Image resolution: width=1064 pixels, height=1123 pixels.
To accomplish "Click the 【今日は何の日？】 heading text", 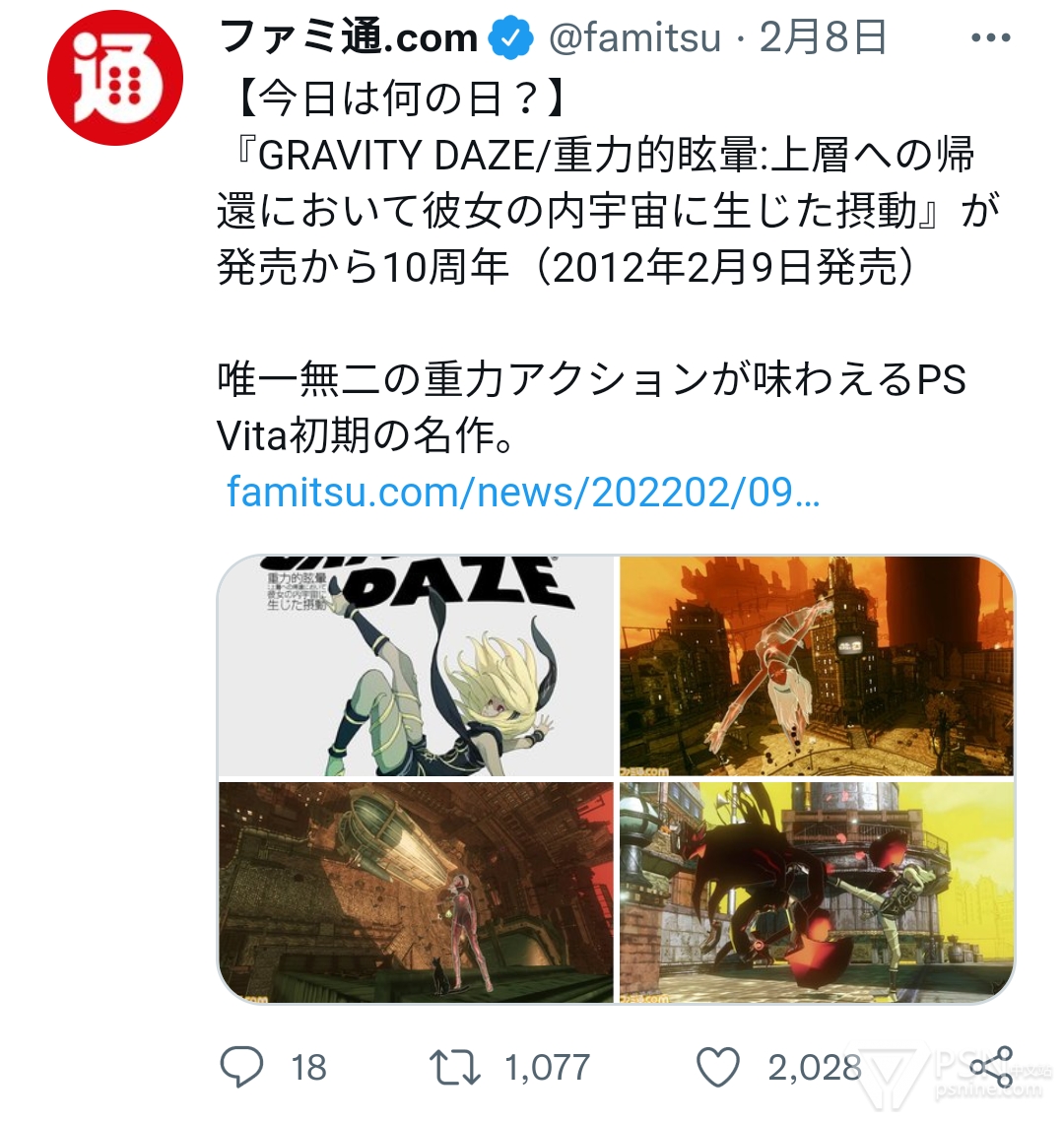I will click(401, 99).
